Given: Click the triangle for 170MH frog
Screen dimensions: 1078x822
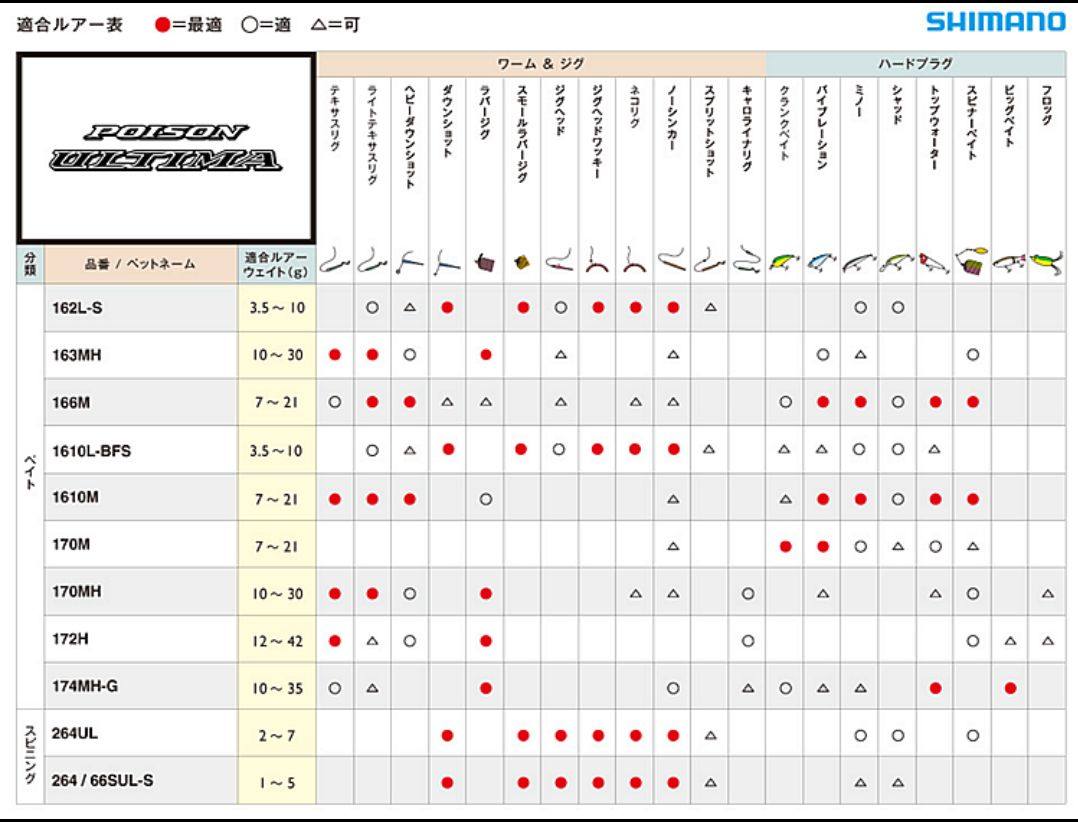Looking at the screenshot, I should click(1047, 593).
